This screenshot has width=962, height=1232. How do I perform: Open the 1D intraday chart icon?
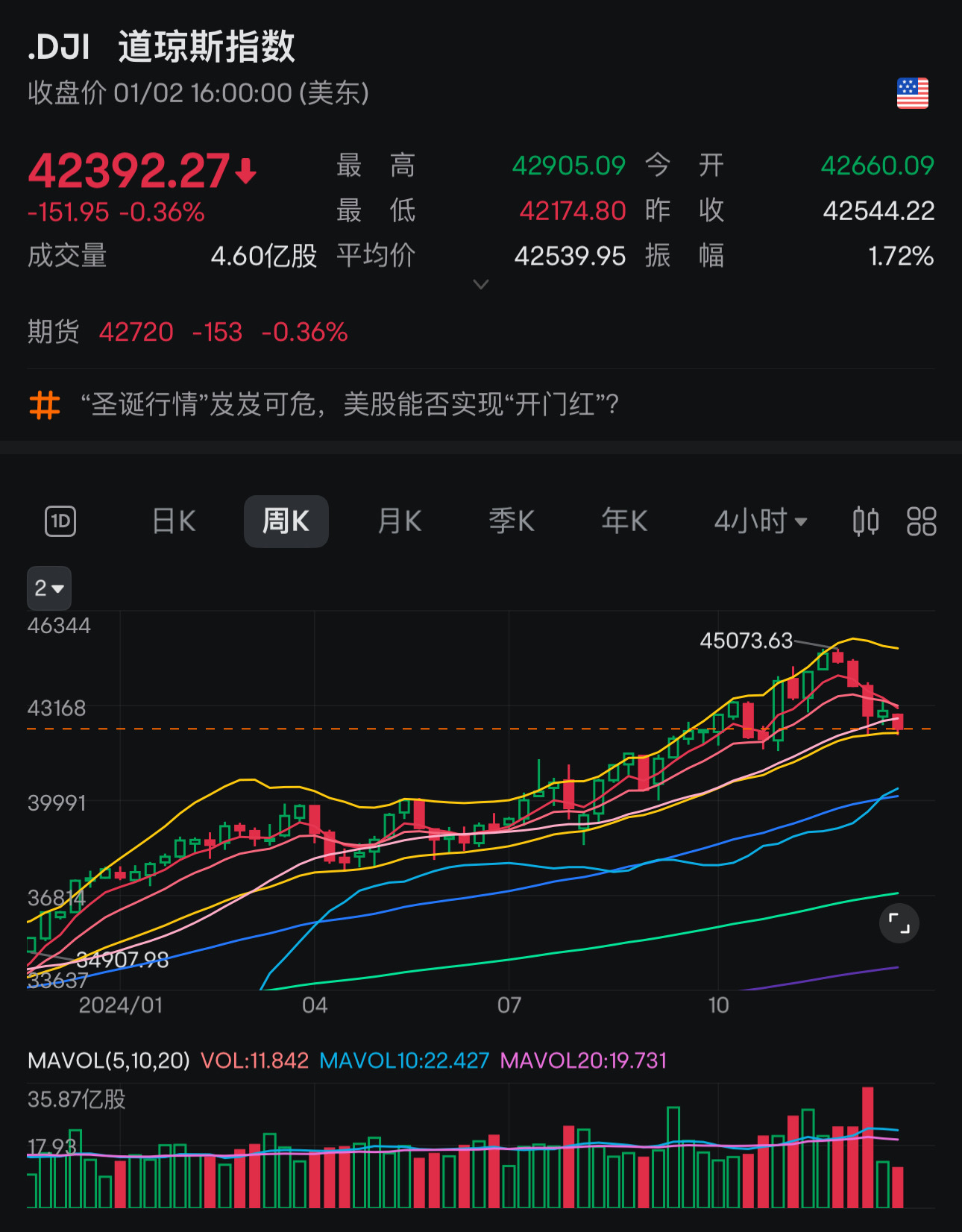click(x=60, y=521)
